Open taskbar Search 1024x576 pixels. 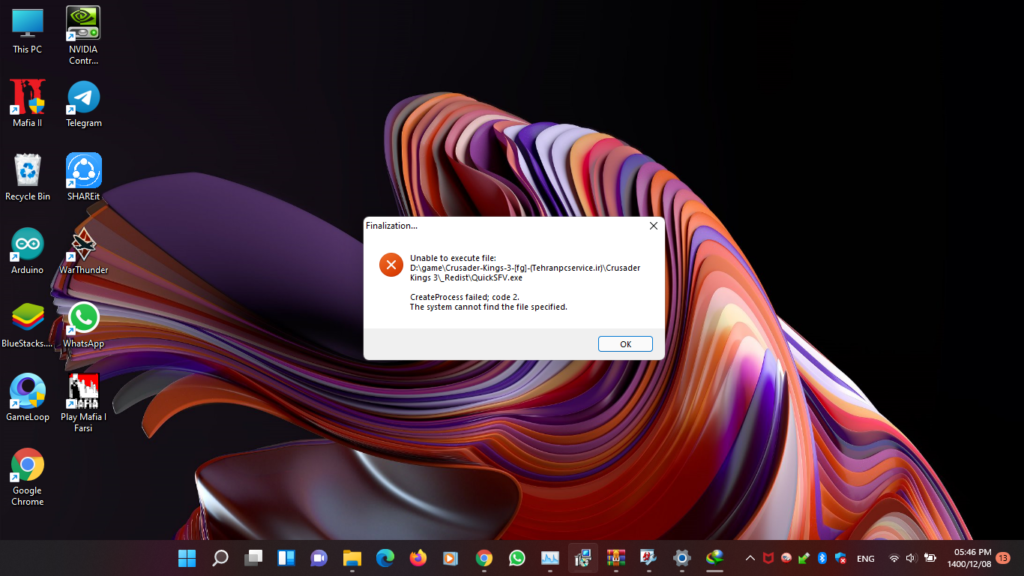220,558
